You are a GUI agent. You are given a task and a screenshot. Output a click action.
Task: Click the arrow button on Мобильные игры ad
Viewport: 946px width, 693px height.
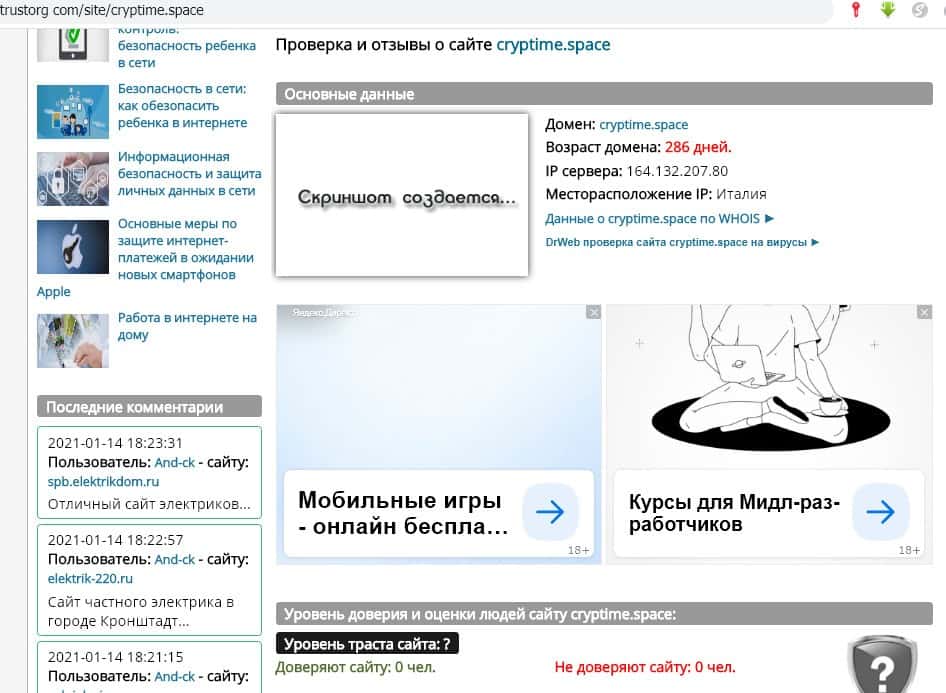(550, 511)
